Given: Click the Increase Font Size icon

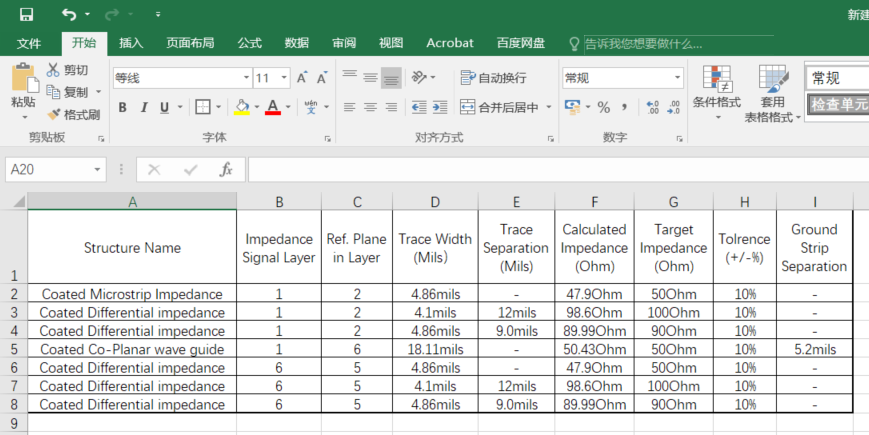Looking at the screenshot, I should (303, 78).
